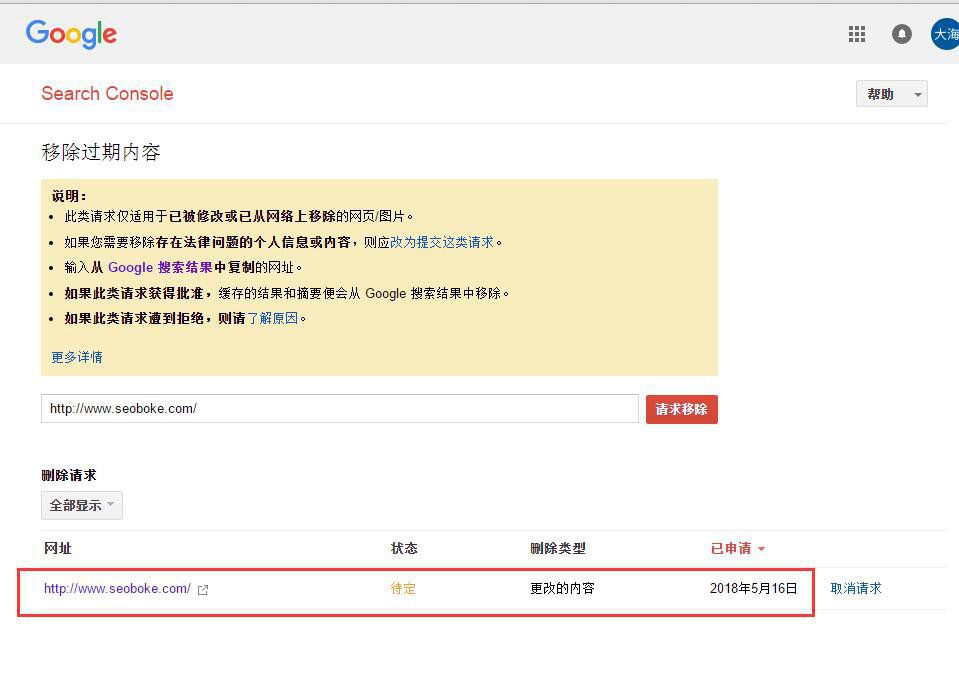The height and width of the screenshot is (674, 959).
Task: Open the notifications bell icon
Action: click(902, 34)
